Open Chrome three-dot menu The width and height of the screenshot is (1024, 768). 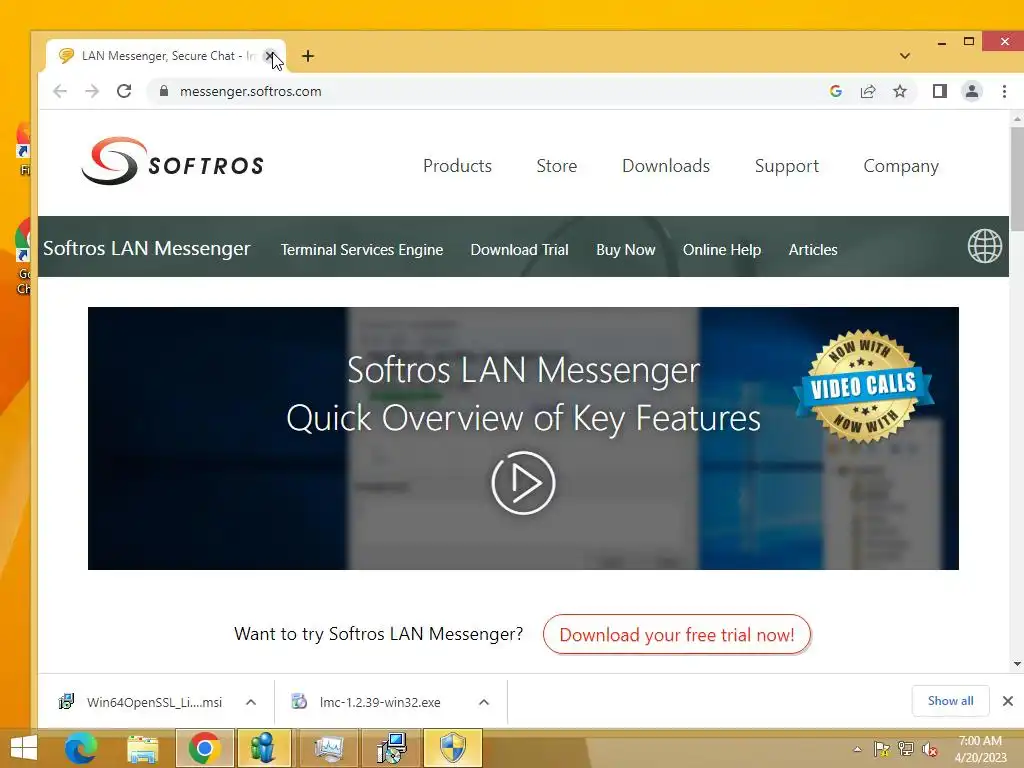[x=1004, y=91]
